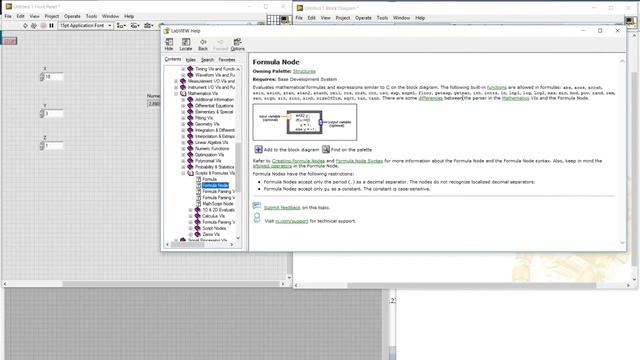This screenshot has height=360, width=640.
Task: Expand the Probability & Statistics node
Action: (x=183, y=167)
